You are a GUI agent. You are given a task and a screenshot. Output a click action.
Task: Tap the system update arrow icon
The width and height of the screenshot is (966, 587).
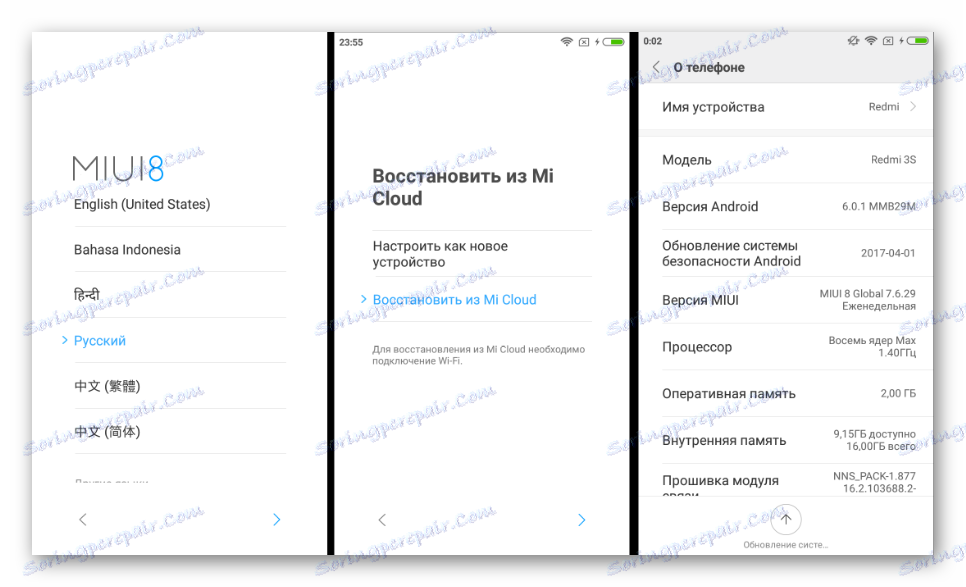tap(785, 519)
